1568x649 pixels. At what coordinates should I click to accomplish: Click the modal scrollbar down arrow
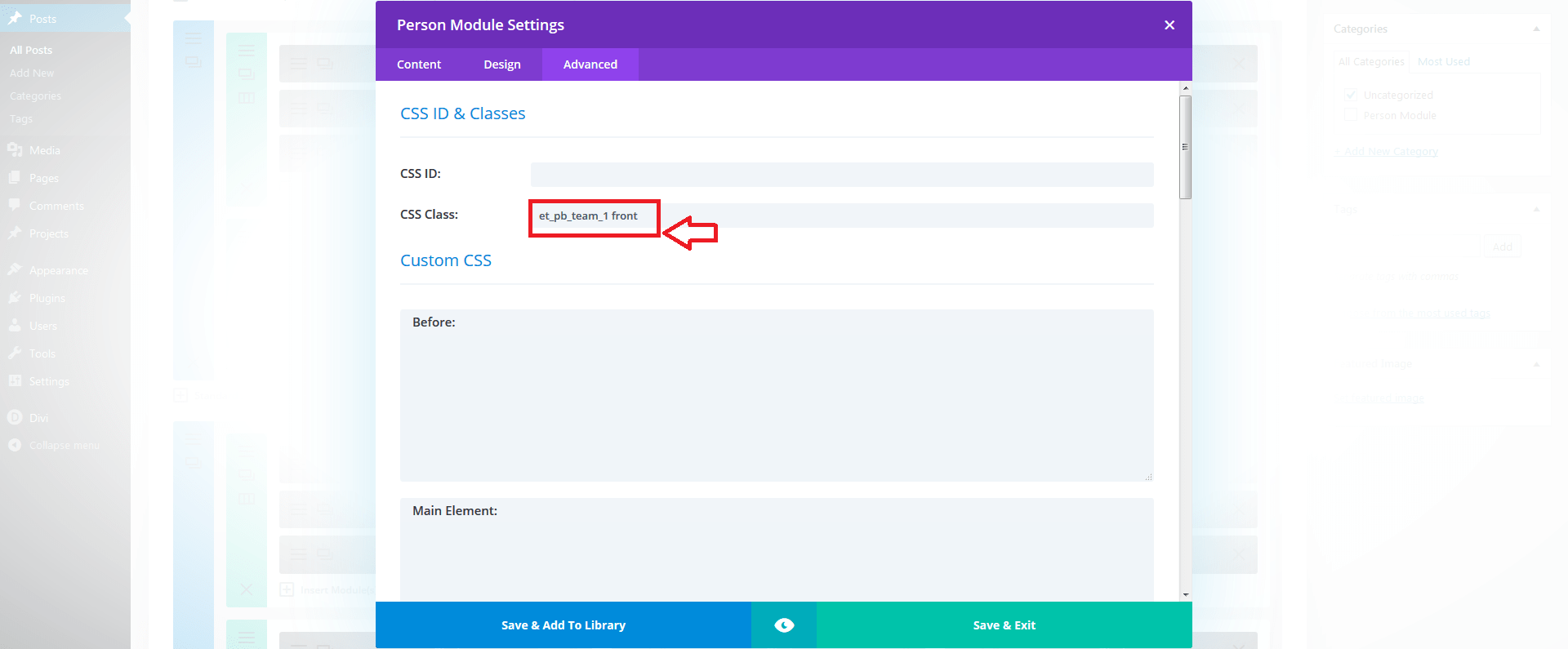click(x=1185, y=595)
